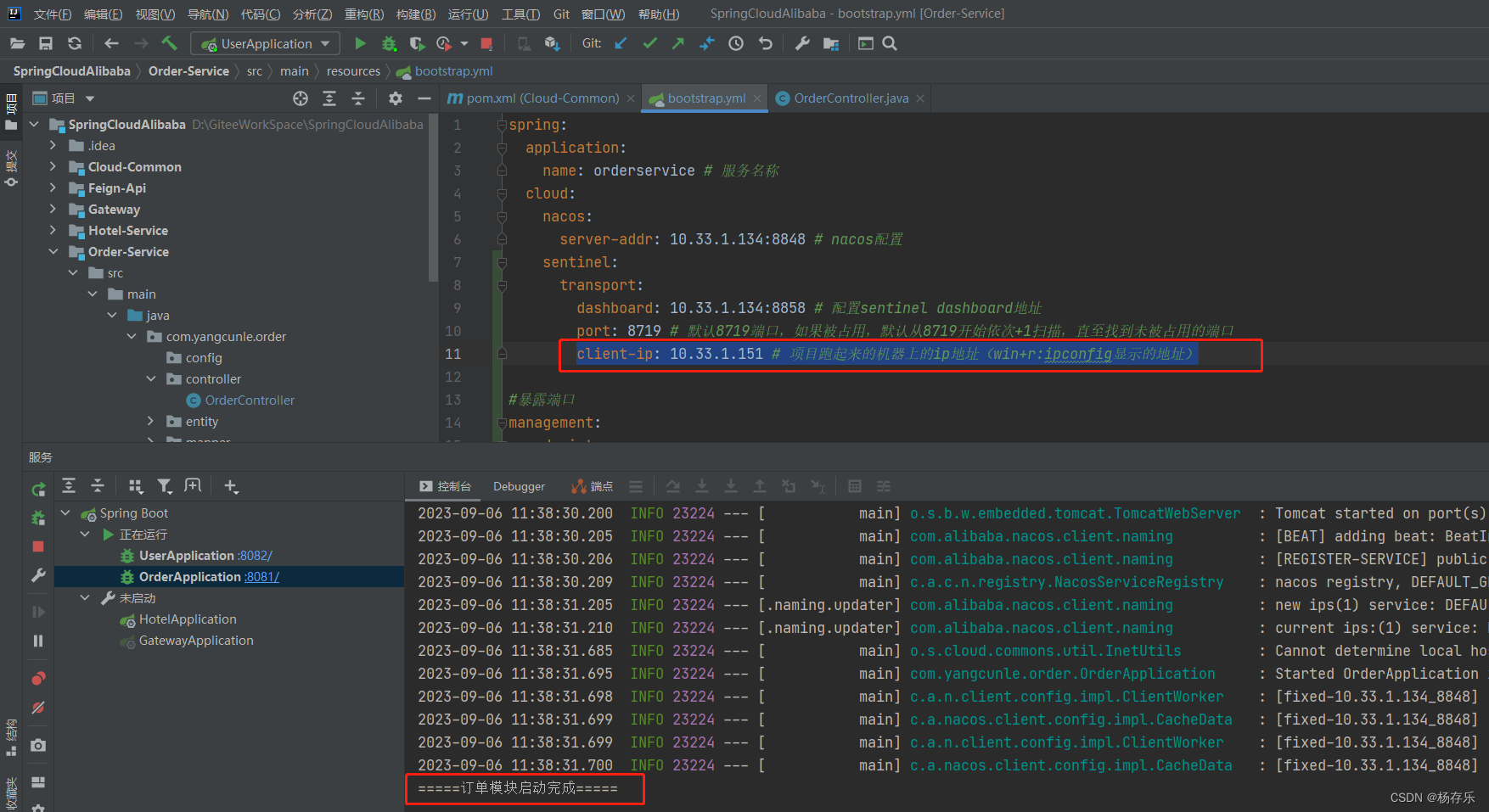Hide the Project panel via minus
1489x812 pixels.
[424, 98]
